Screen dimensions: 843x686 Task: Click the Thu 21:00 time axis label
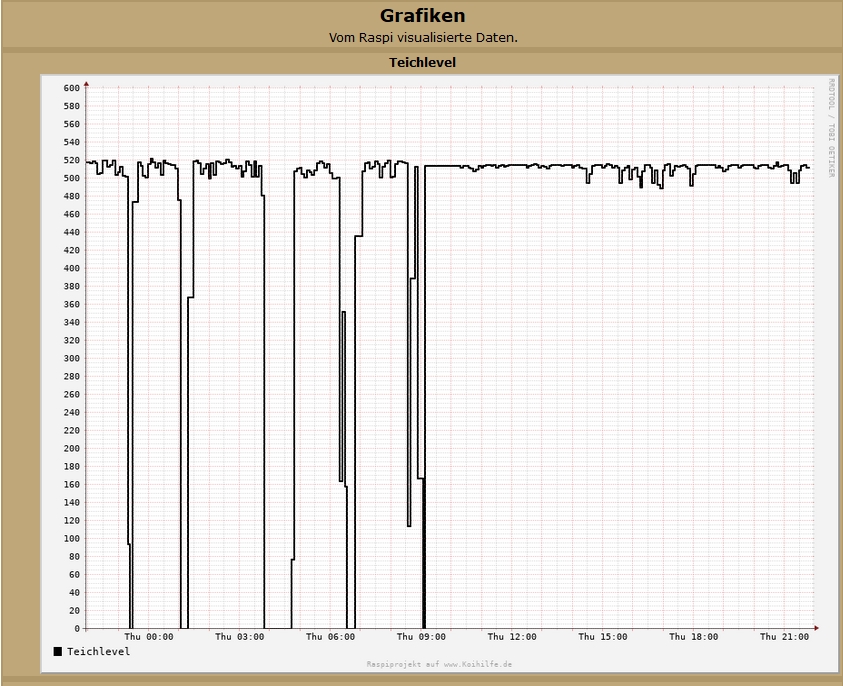click(x=784, y=636)
